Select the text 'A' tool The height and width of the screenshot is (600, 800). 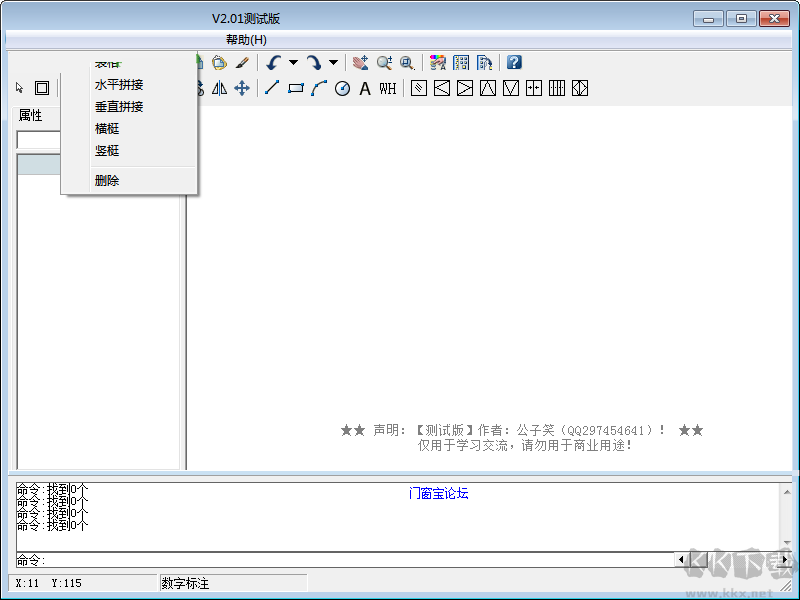click(365, 89)
